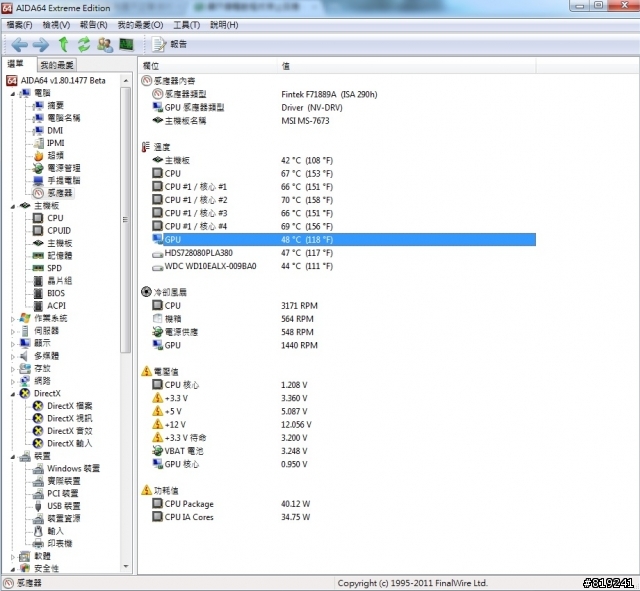Switch to the 我的最愛 favorites tab

point(57,65)
